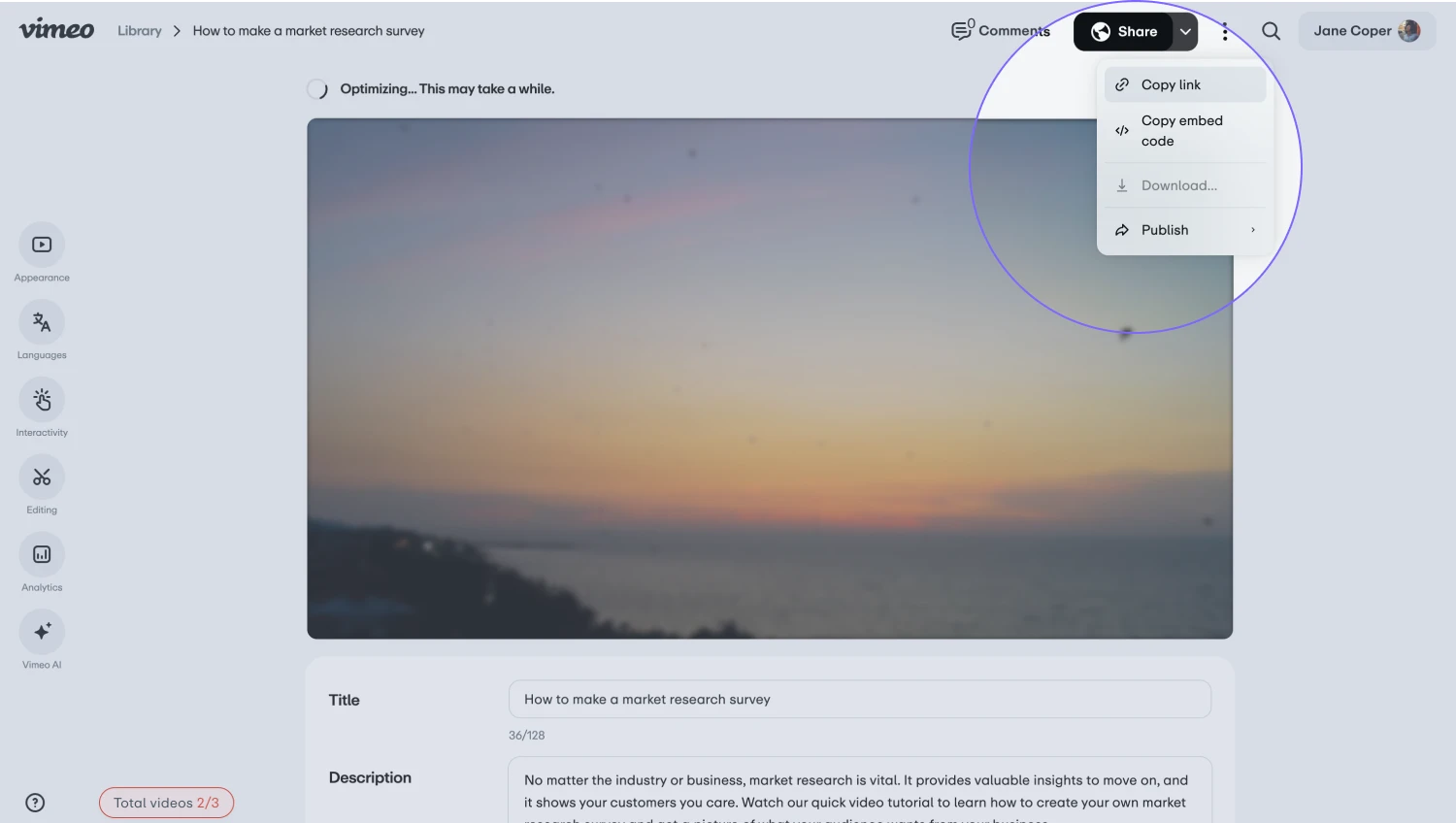The width and height of the screenshot is (1456, 823).
Task: Launch Vimeo AI sparkle icon
Action: pos(42,632)
